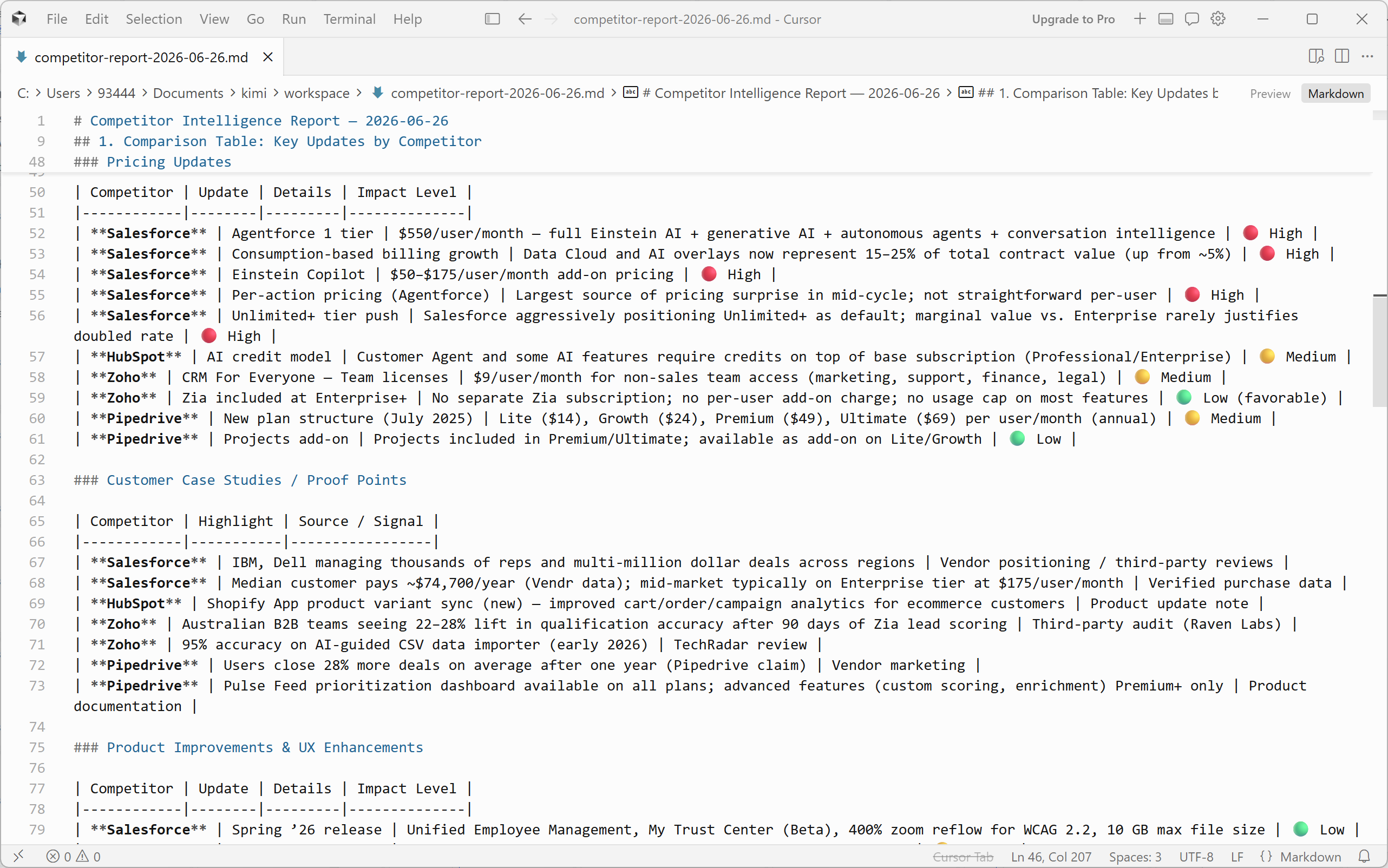Switch the editor to Markdown mode
The image size is (1388, 868).
point(1335,94)
